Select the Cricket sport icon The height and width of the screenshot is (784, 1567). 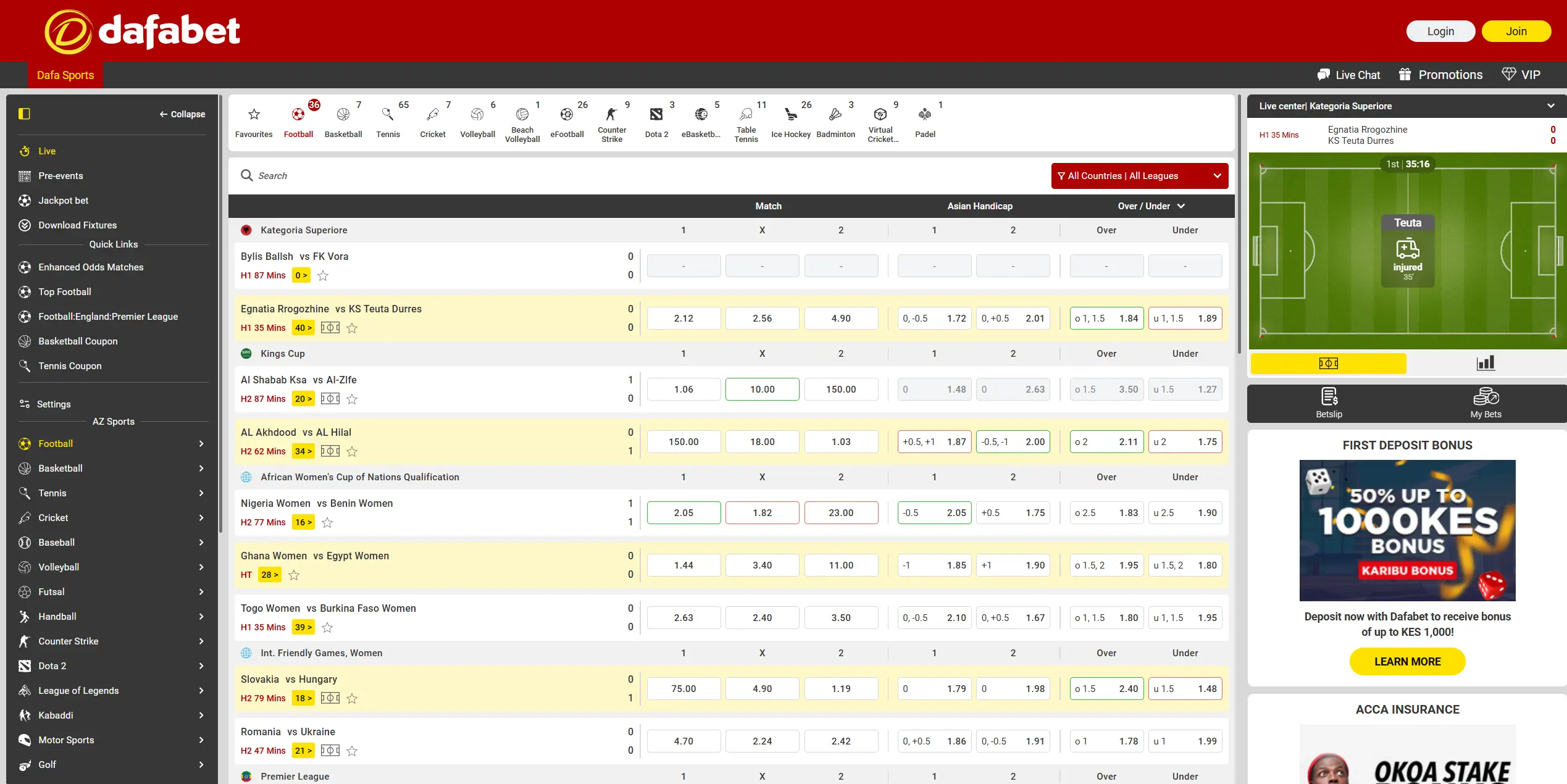tap(433, 115)
